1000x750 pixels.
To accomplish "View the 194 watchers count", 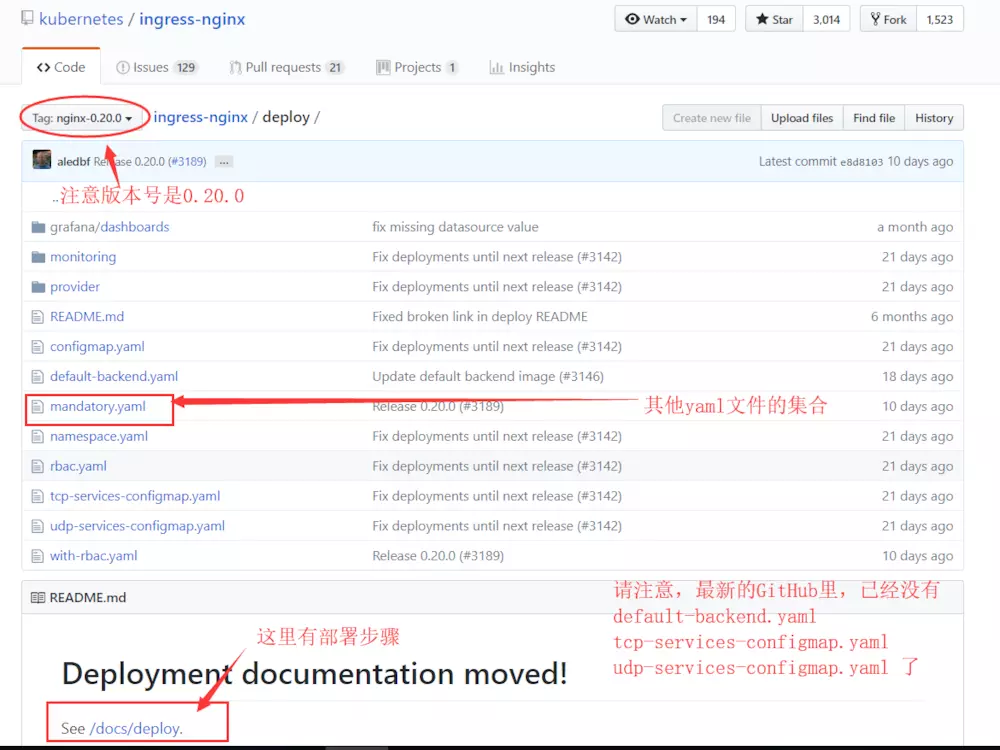I will (716, 19).
